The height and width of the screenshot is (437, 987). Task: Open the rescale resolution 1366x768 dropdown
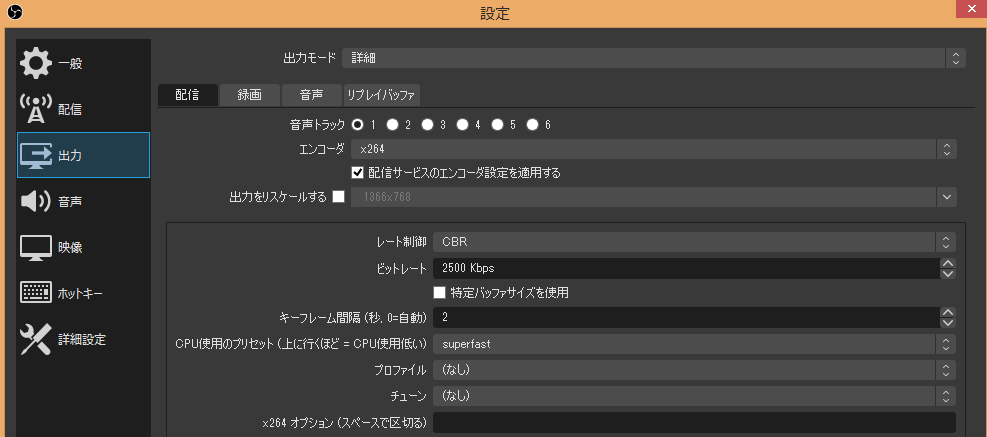pos(654,197)
